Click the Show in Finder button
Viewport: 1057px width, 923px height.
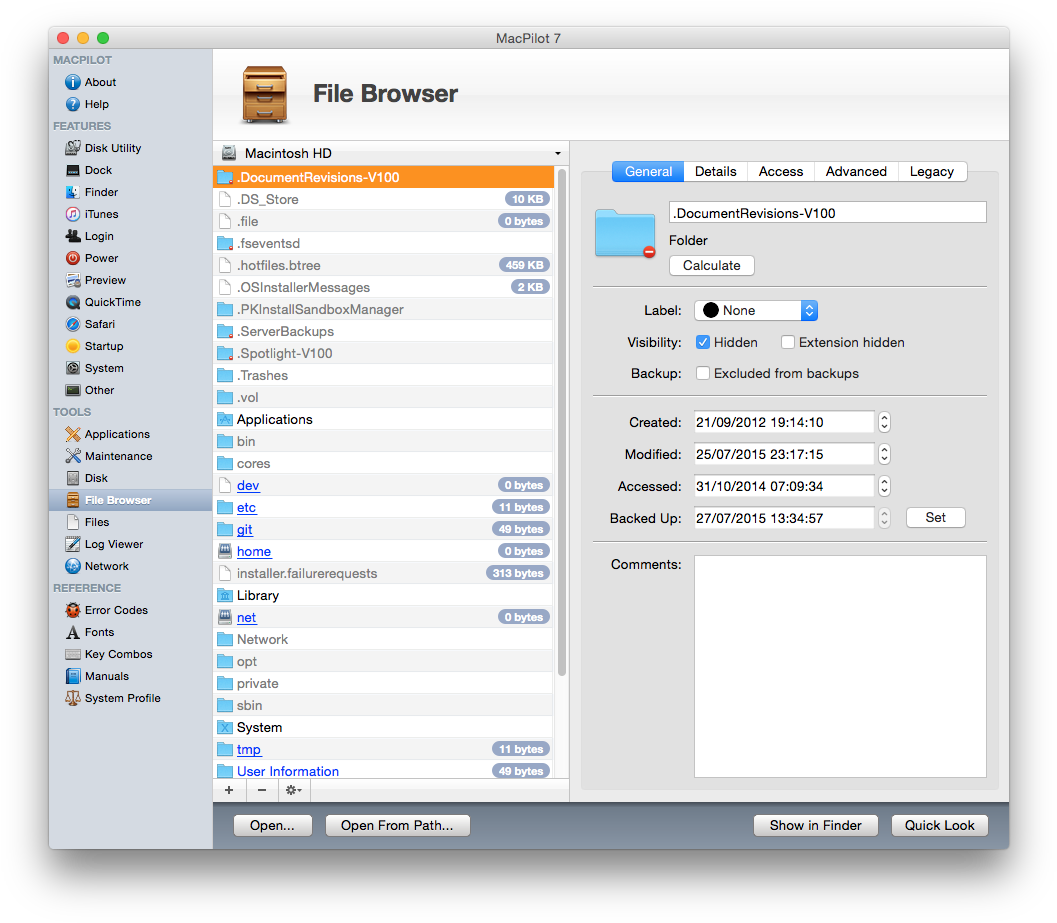815,825
